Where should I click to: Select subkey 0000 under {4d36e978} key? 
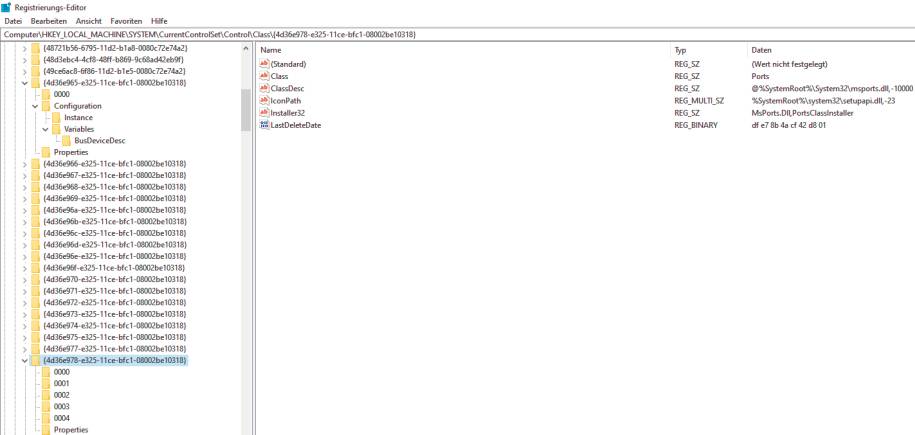(61, 372)
